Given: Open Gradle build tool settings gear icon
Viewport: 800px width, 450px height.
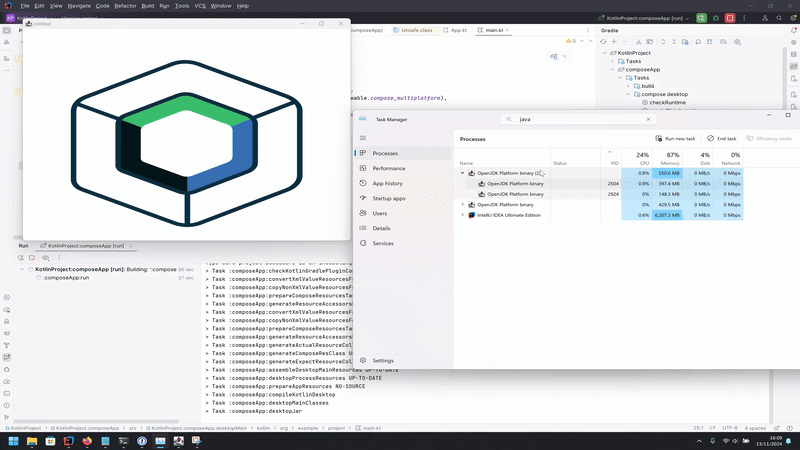Looking at the screenshot, I should [x=737, y=42].
